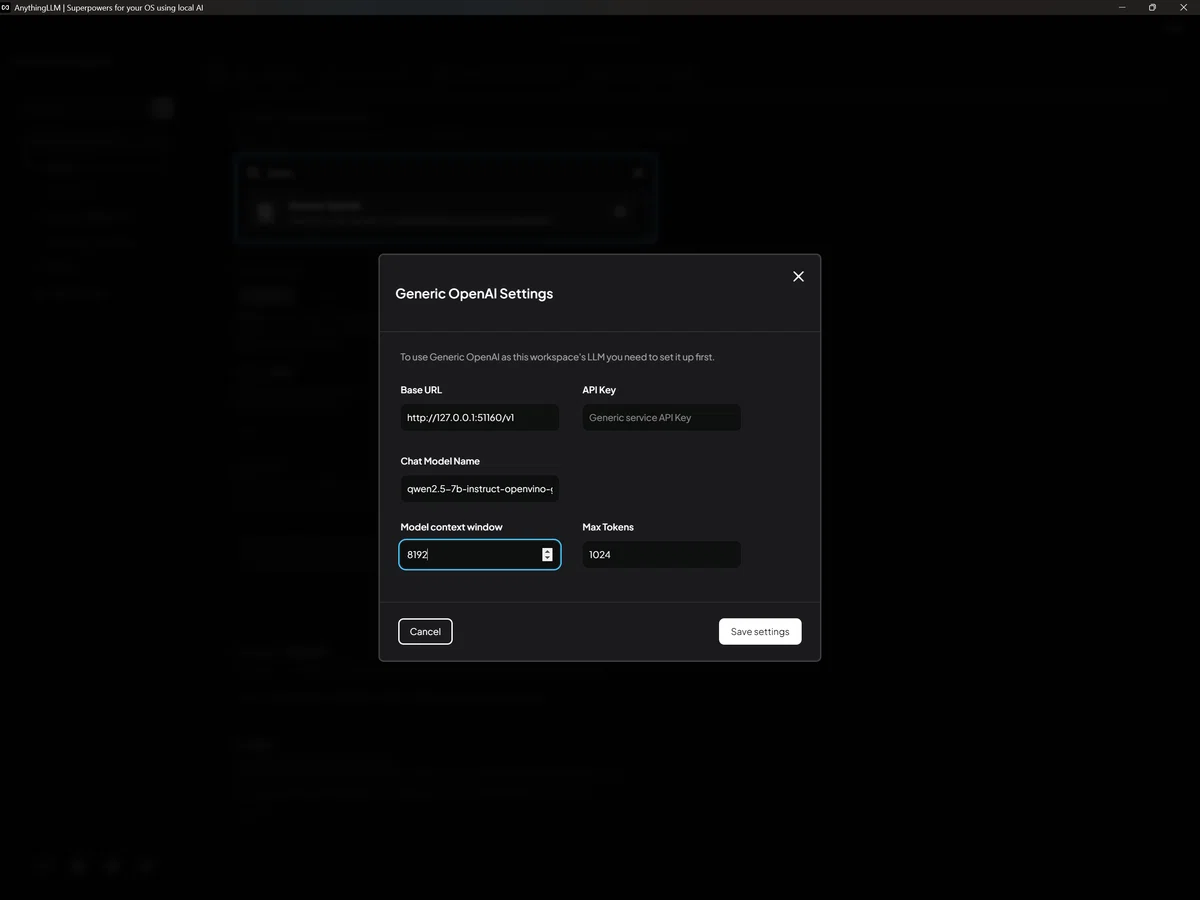
Task: Minimize the AnythingLLM window
Action: point(1124,7)
